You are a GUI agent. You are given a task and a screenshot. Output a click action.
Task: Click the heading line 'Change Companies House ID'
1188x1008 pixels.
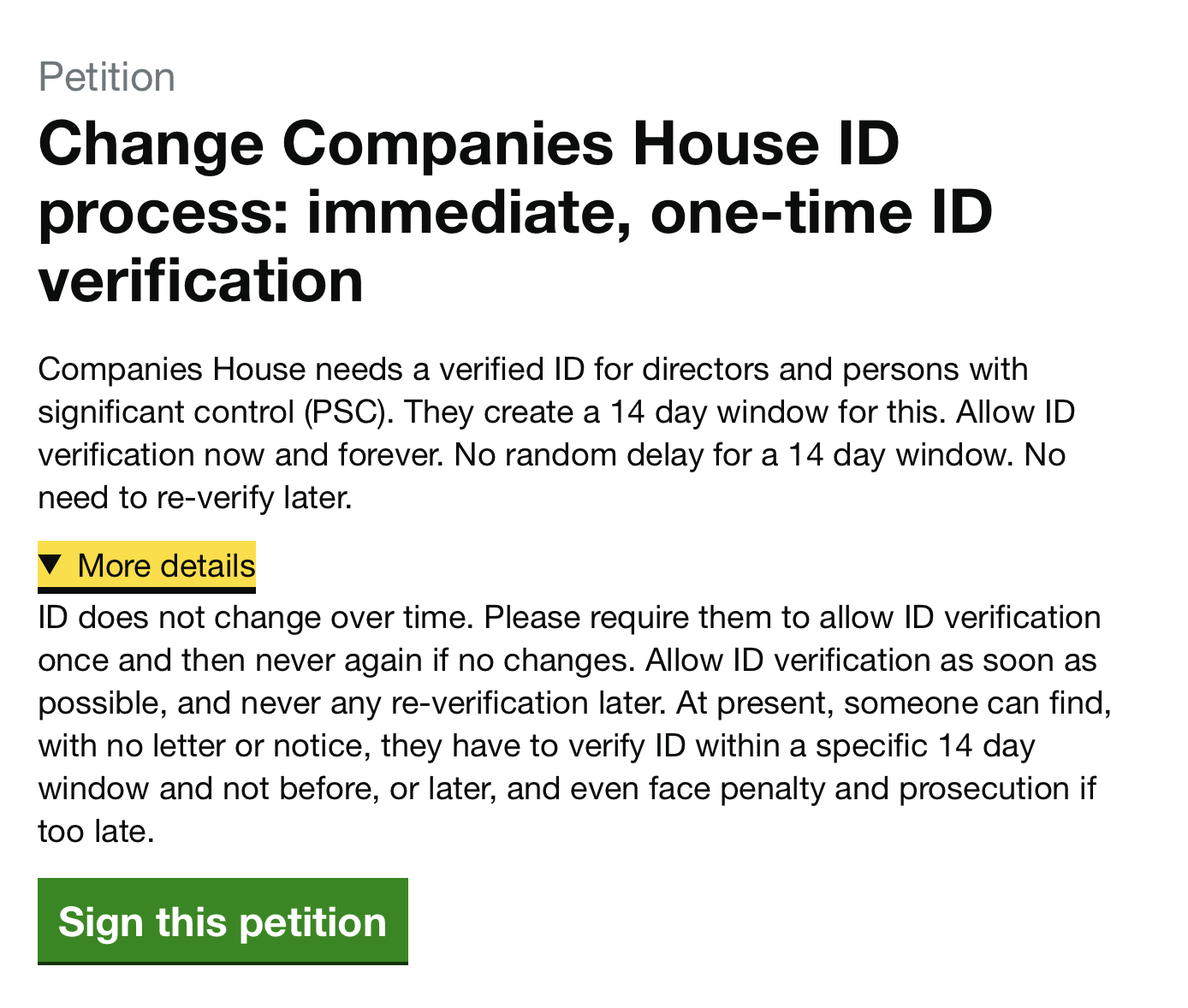468,143
